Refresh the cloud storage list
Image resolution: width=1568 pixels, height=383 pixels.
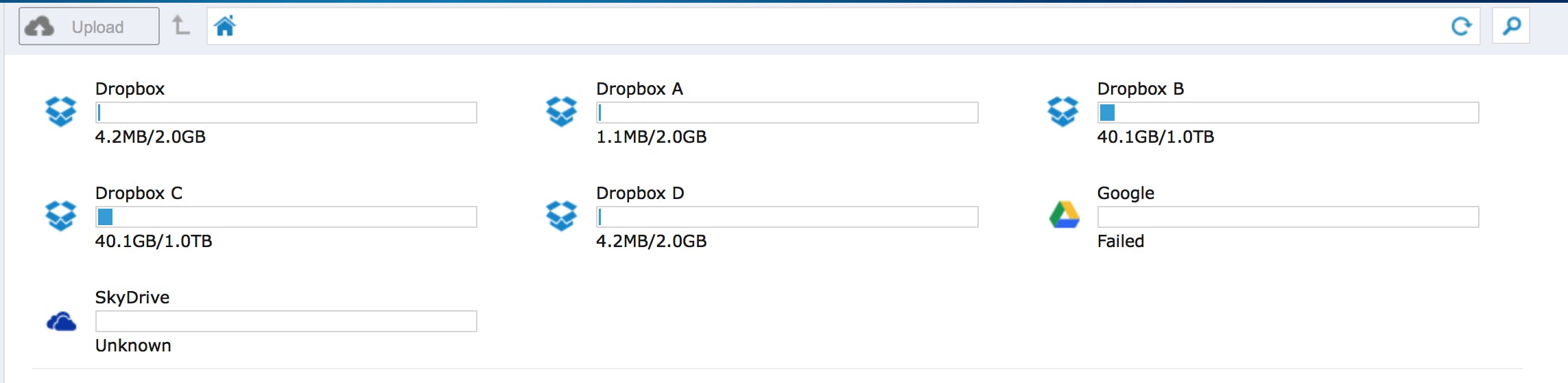(x=1461, y=27)
